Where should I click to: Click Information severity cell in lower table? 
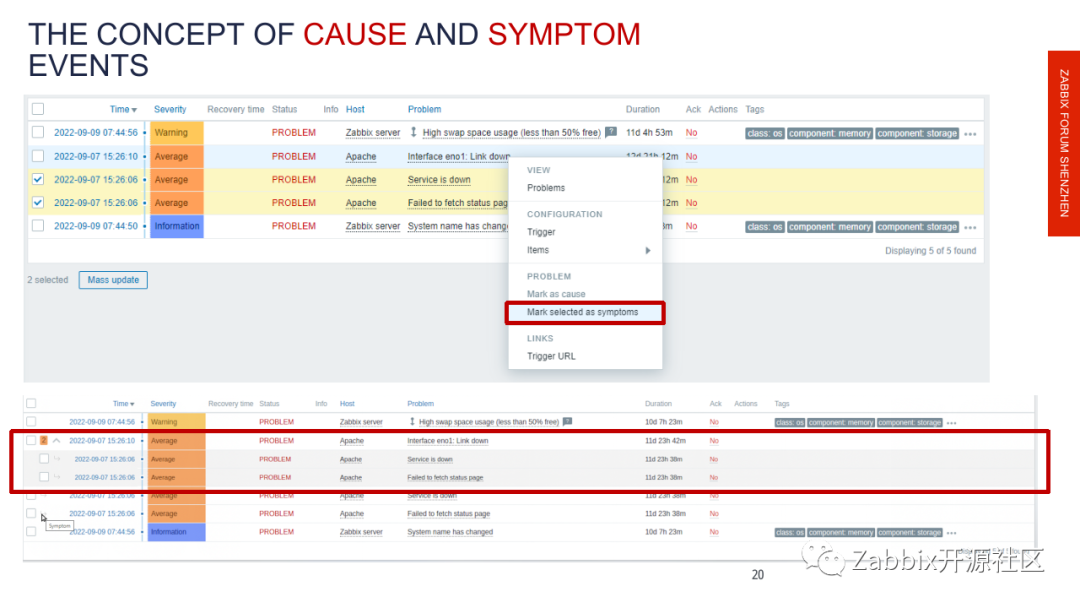[x=177, y=532]
